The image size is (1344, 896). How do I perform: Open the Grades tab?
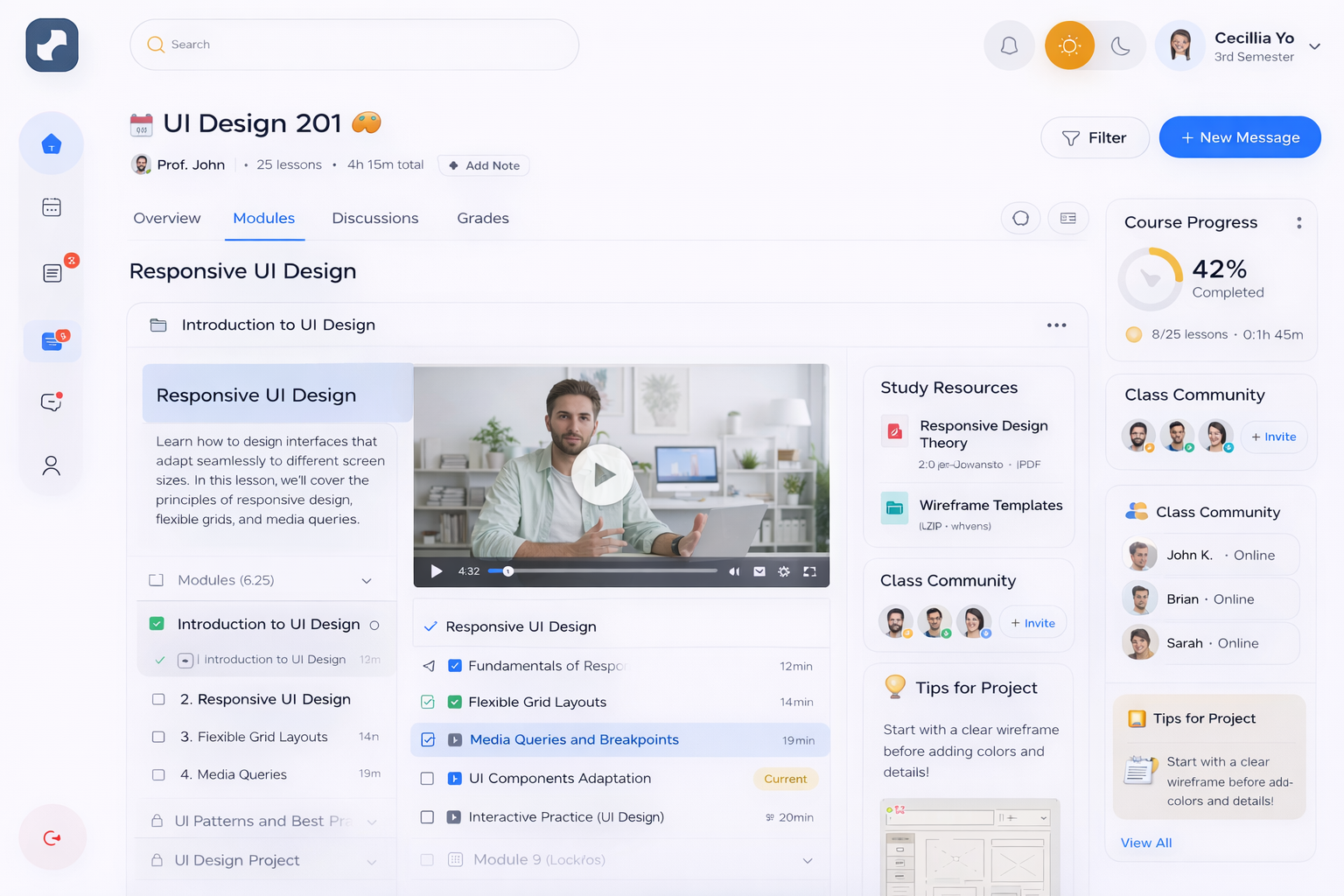[x=482, y=218]
